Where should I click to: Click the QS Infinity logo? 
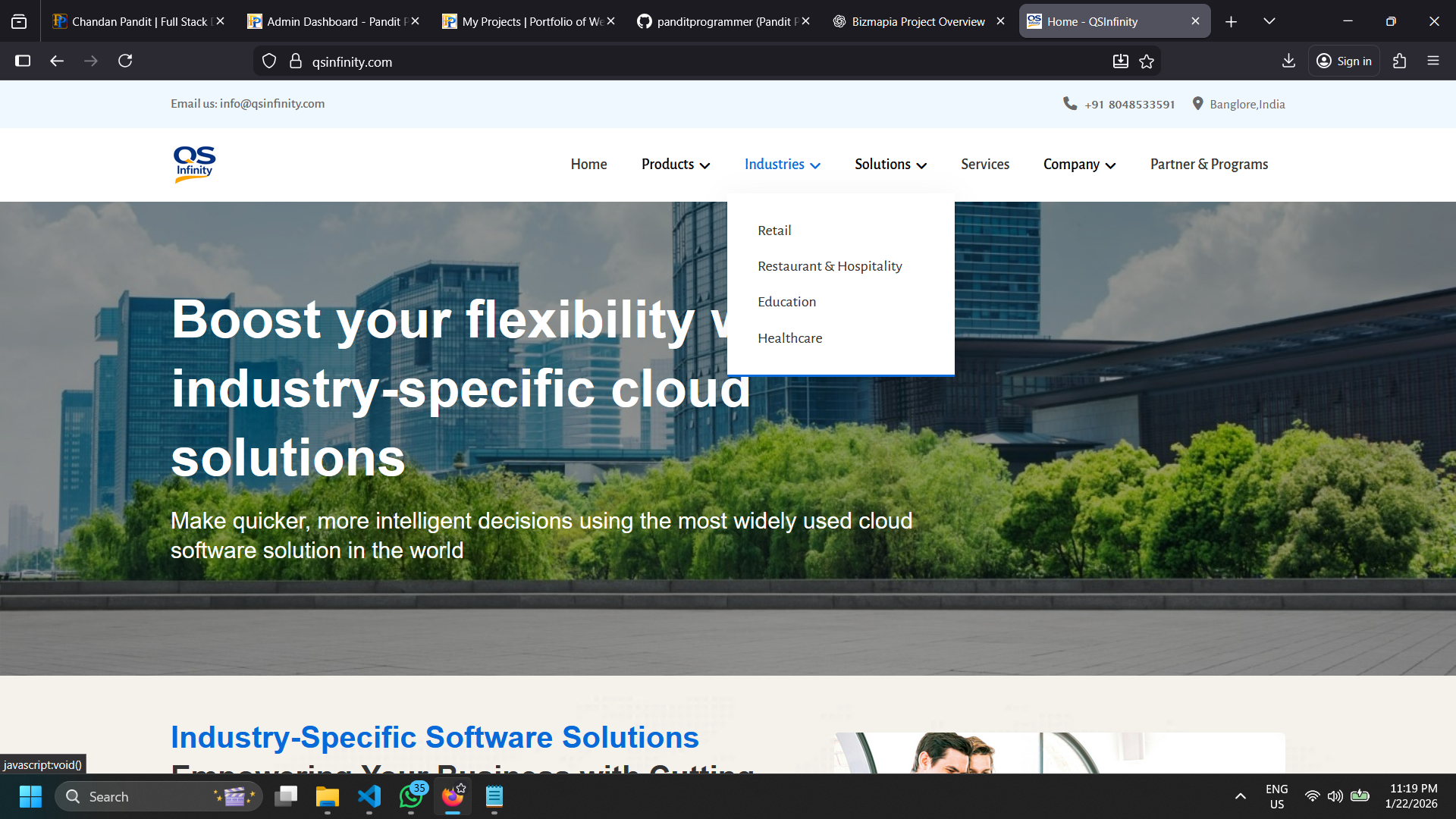coord(194,165)
